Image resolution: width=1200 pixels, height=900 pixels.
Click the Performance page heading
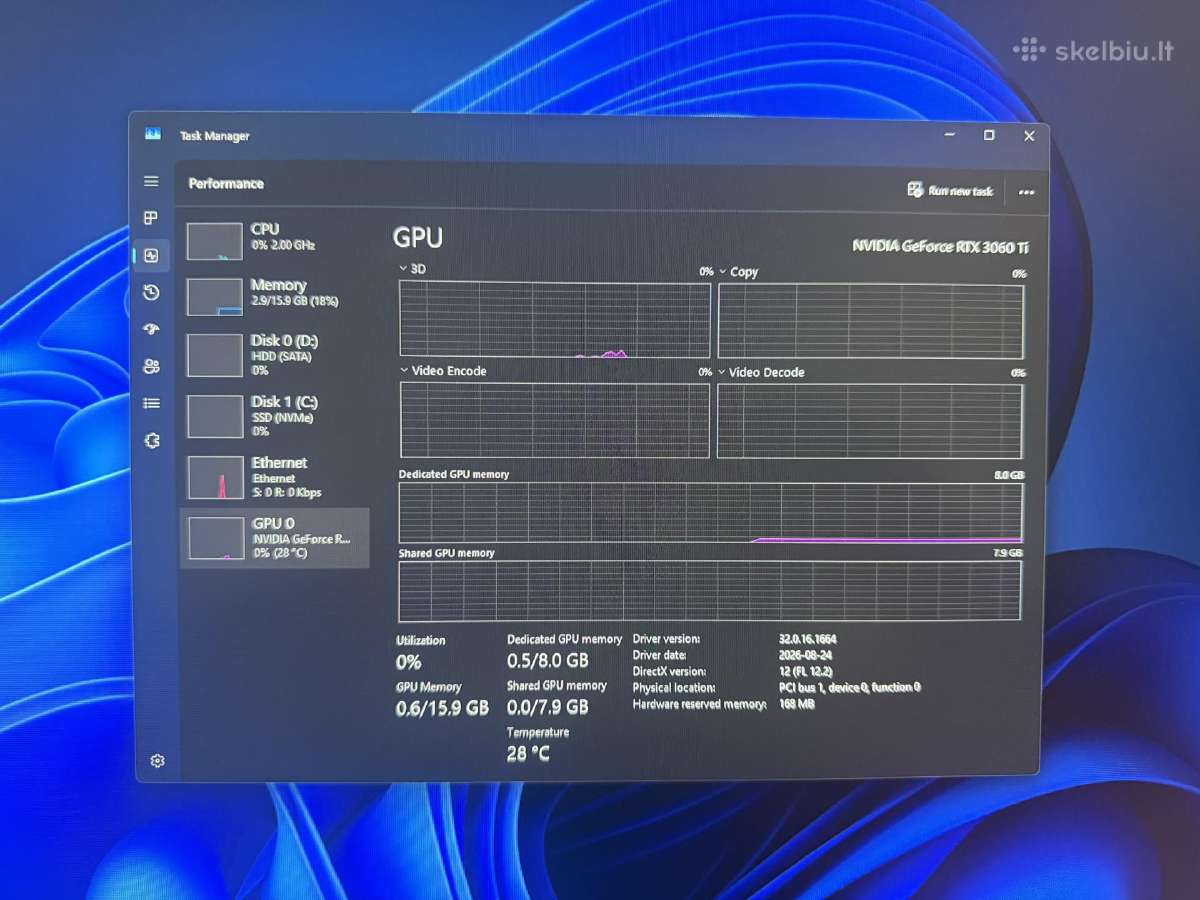pyautogui.click(x=226, y=183)
